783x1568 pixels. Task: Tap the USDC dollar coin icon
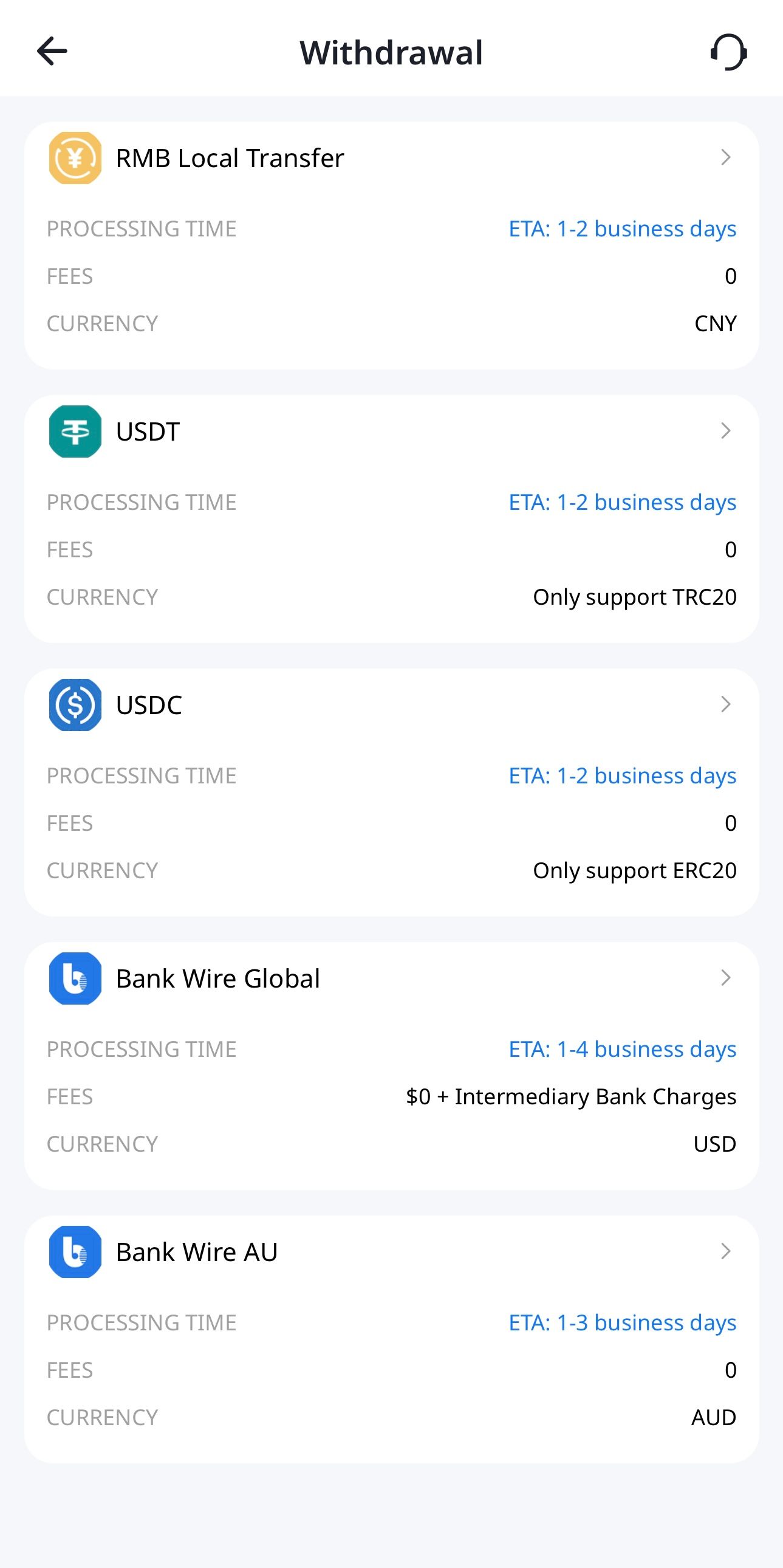pos(75,705)
